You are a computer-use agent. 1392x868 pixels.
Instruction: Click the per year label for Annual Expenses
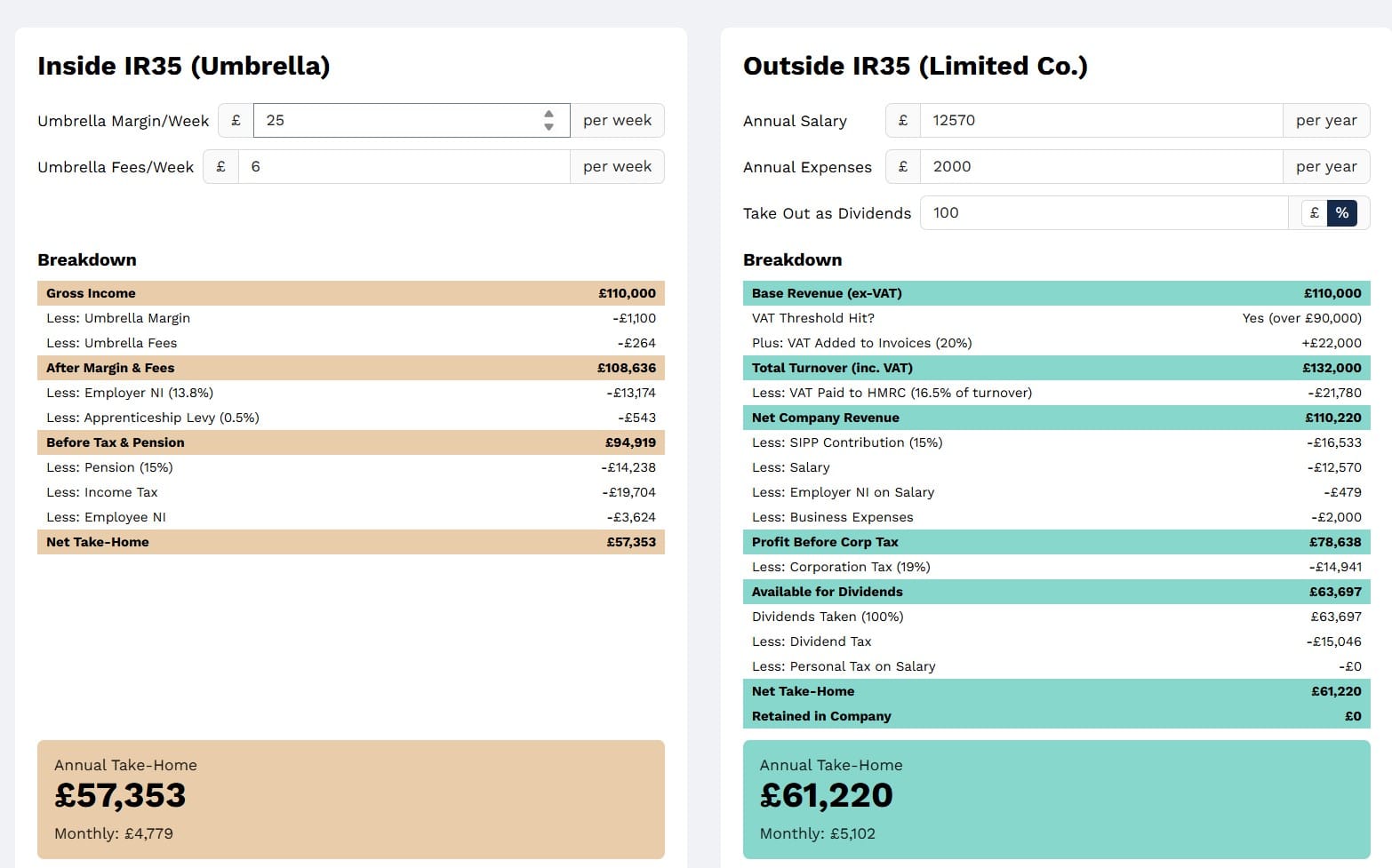click(1326, 166)
